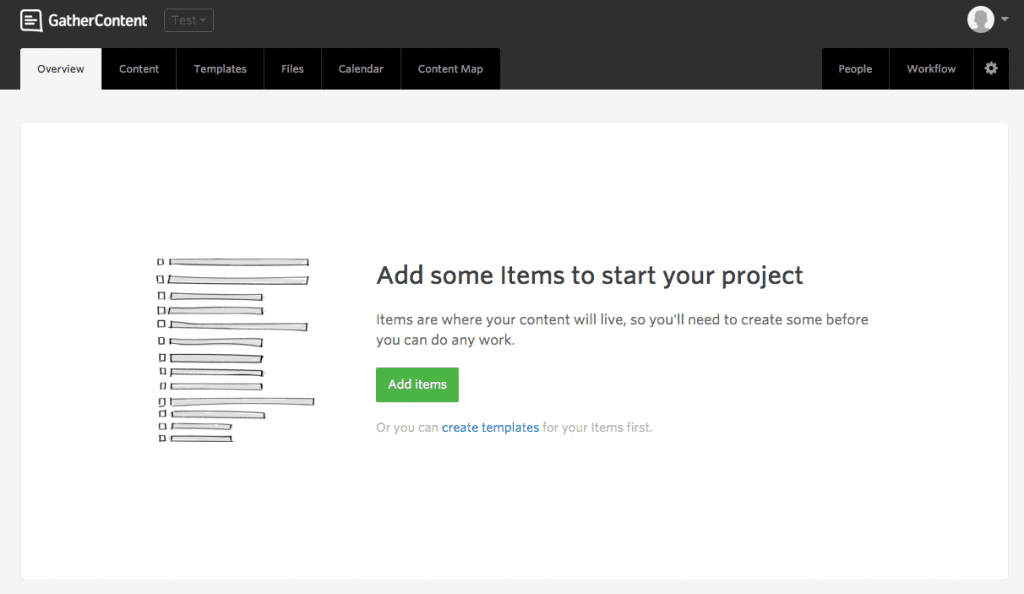Expand the user account dropdown arrow
The width and height of the screenshot is (1024, 594).
click(x=1004, y=20)
